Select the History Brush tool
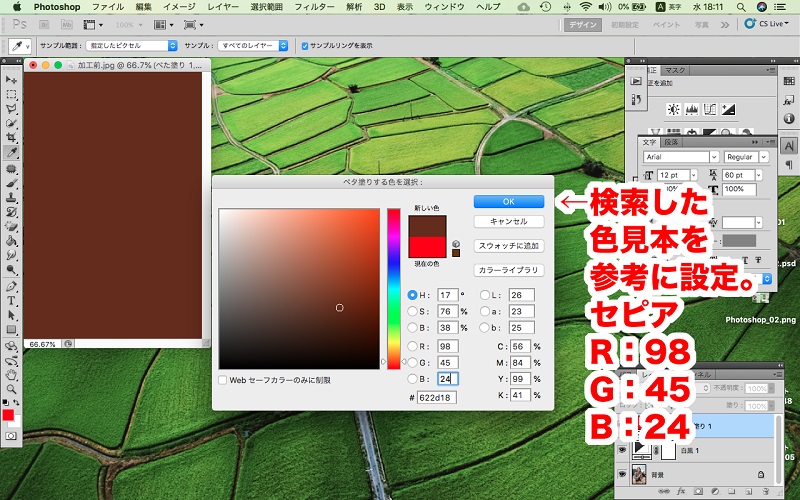Image resolution: width=800 pixels, height=500 pixels. point(11,212)
